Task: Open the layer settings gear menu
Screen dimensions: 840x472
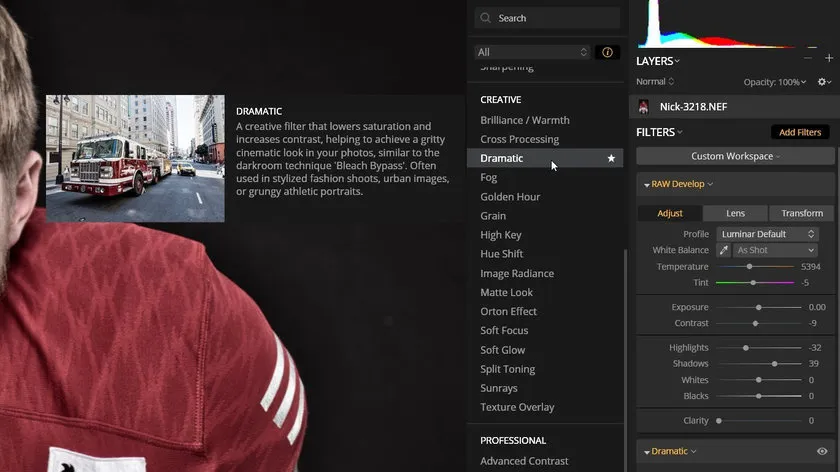Action: click(824, 82)
